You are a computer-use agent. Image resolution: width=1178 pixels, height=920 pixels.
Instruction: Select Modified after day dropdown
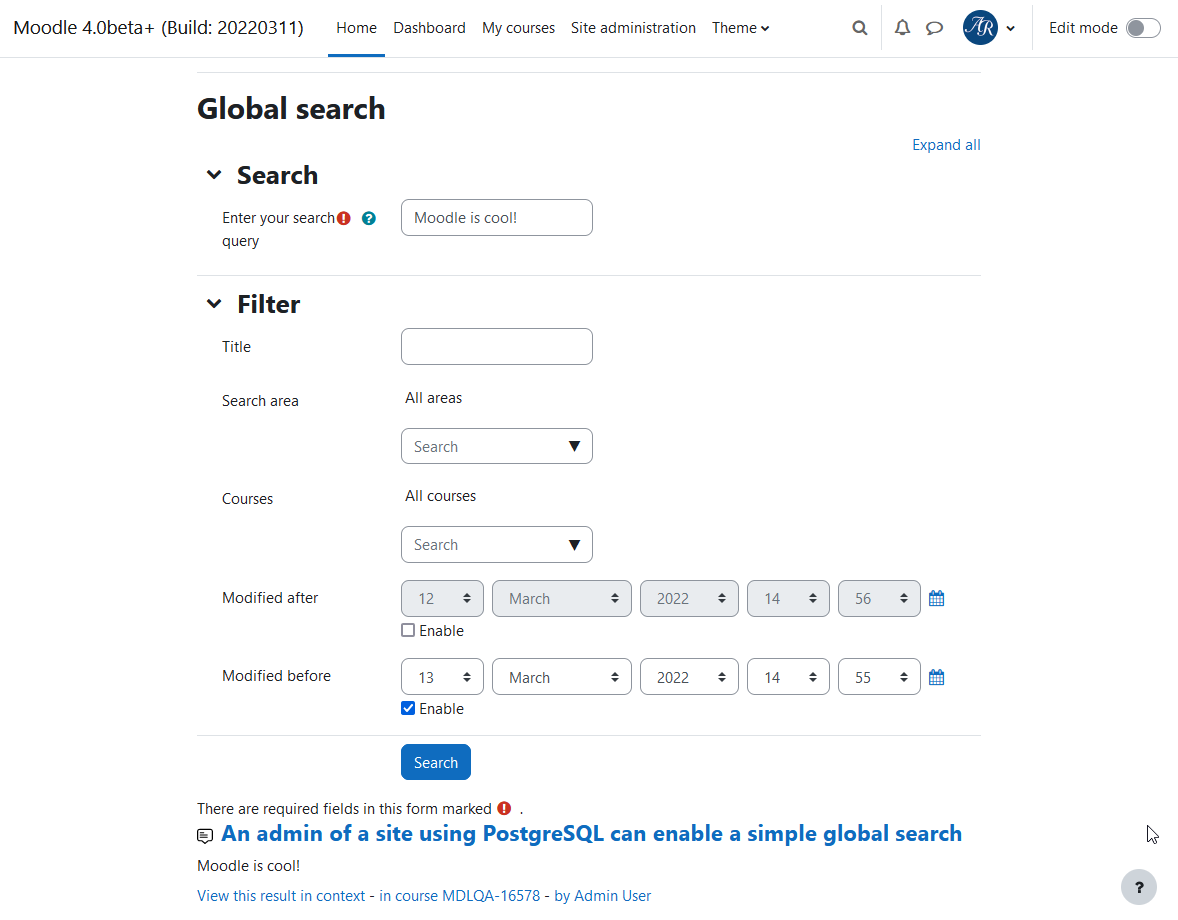[x=442, y=599]
